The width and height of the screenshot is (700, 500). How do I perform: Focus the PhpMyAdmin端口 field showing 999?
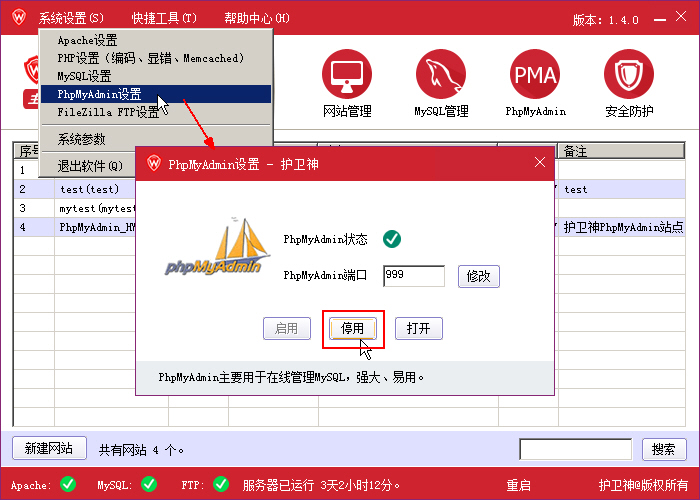pyautogui.click(x=414, y=276)
